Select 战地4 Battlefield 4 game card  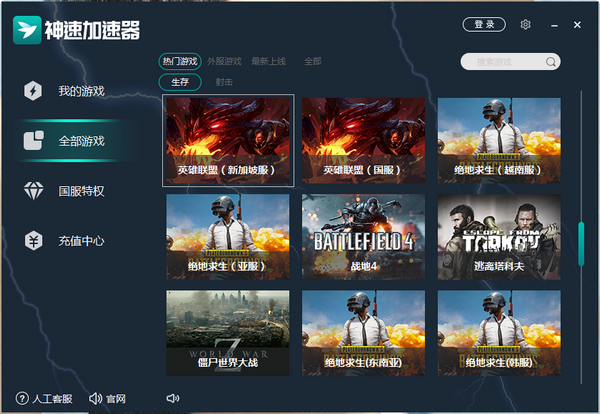pyautogui.click(x=363, y=237)
